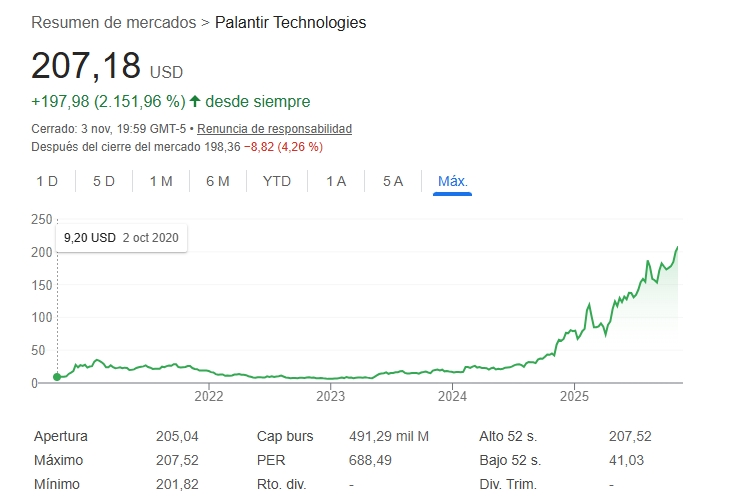Show the 1 M chart range
Screen dimensions: 736x497
click(x=161, y=181)
